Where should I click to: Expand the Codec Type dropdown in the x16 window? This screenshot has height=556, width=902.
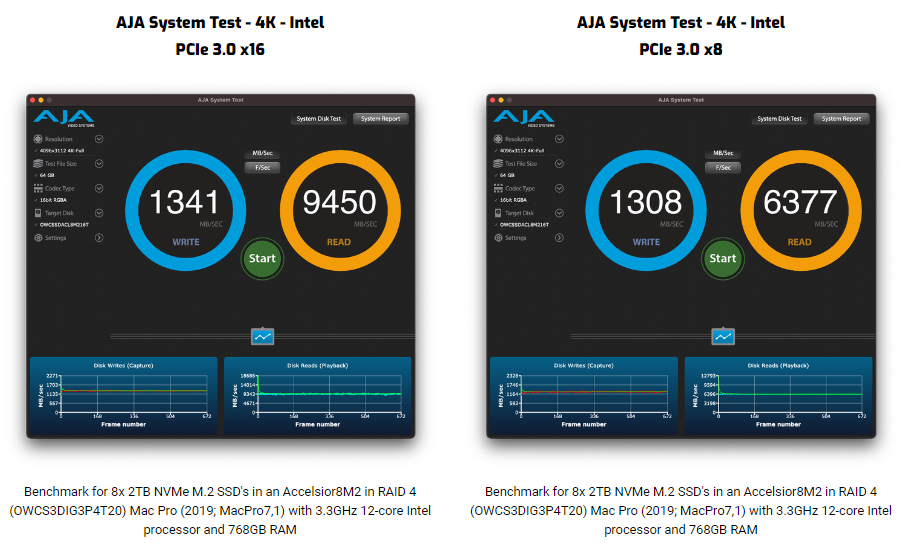99,189
